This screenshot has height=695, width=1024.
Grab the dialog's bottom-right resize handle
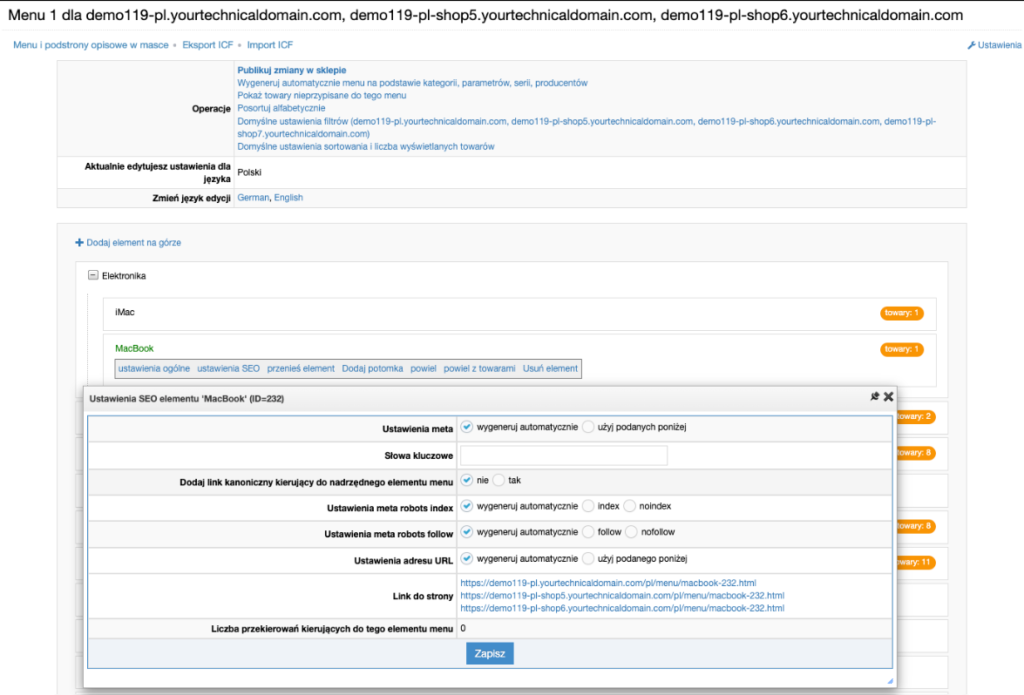coord(888,680)
